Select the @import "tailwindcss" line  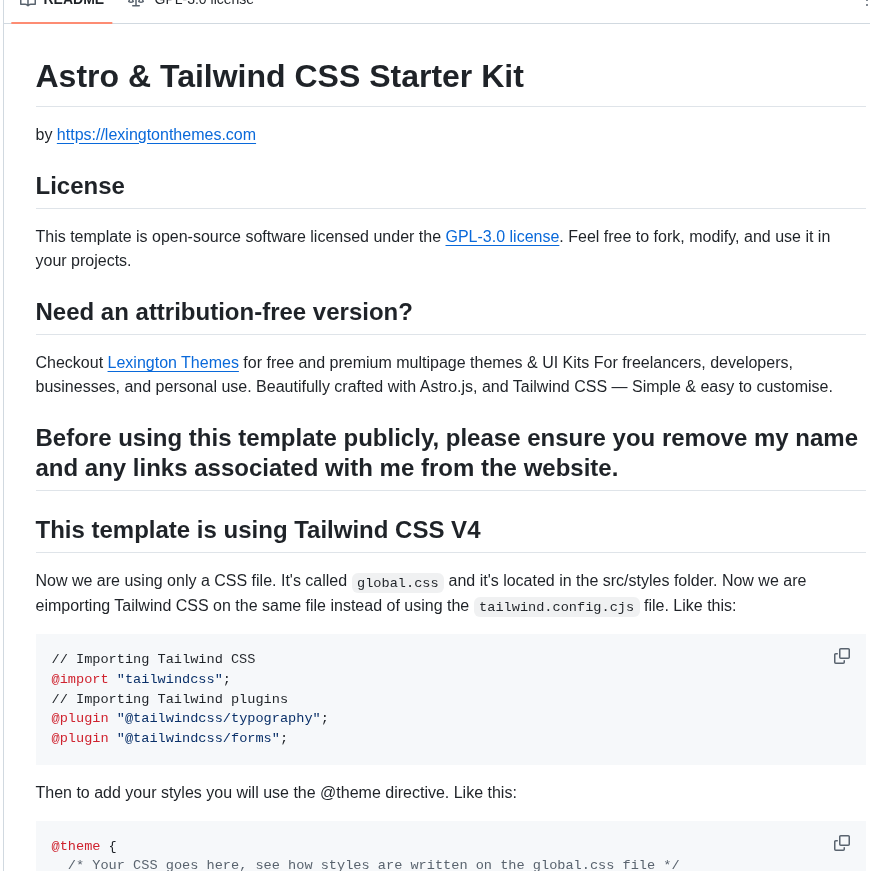139,678
